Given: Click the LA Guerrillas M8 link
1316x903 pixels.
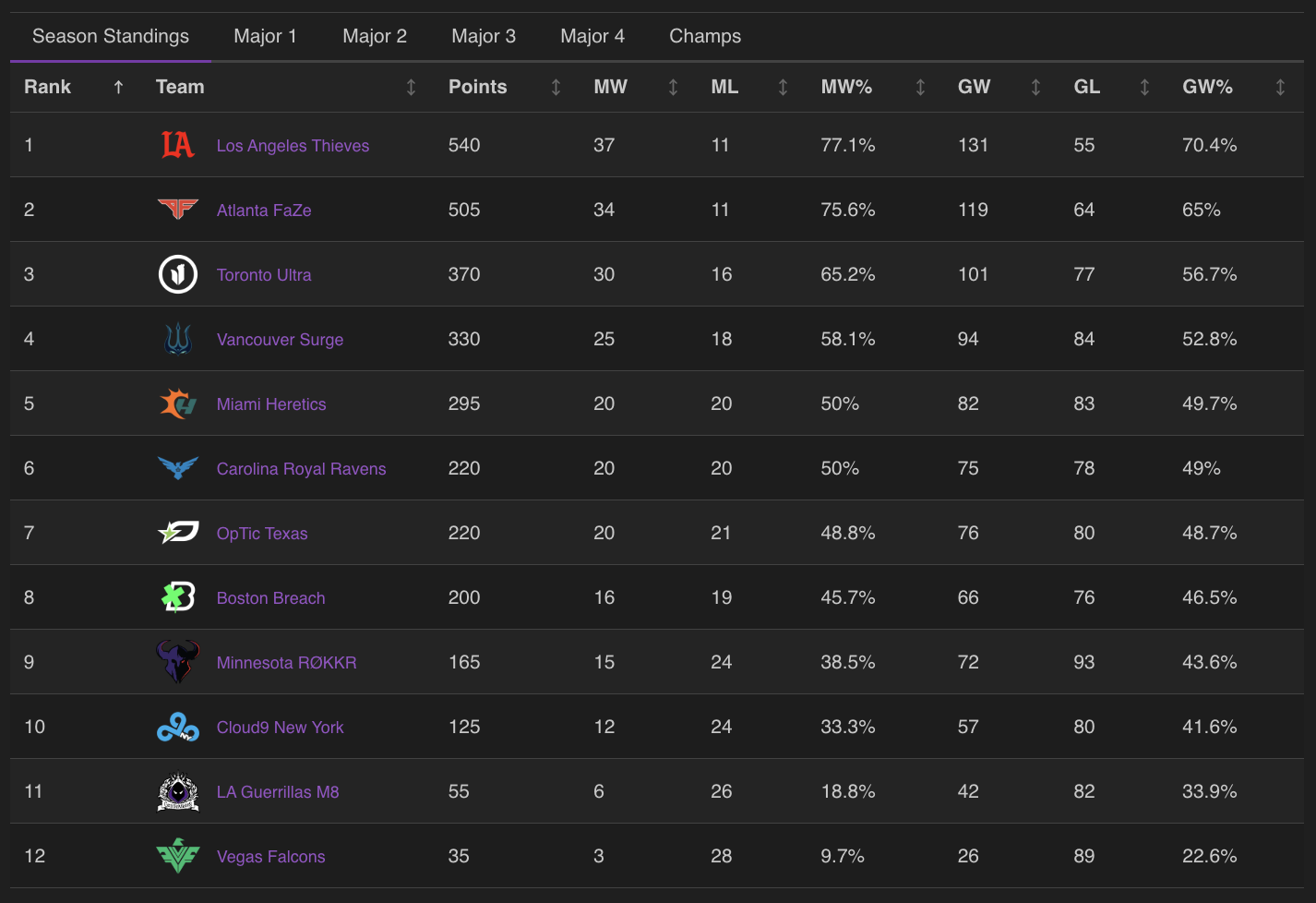Looking at the screenshot, I should [x=277, y=792].
